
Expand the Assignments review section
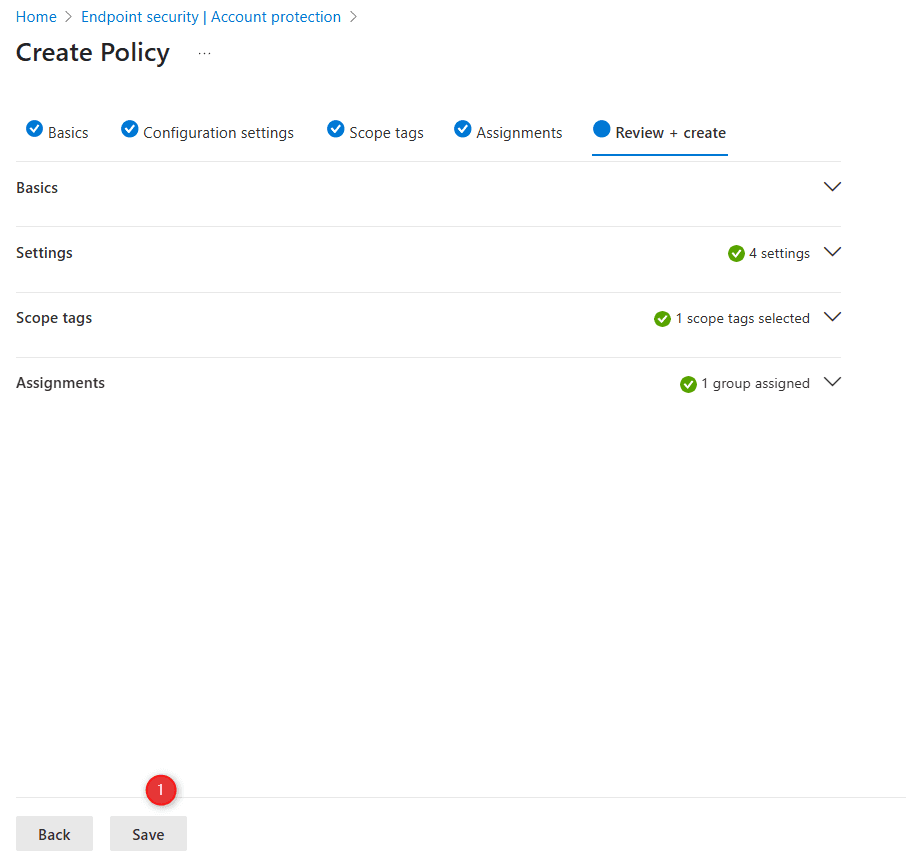tap(832, 382)
